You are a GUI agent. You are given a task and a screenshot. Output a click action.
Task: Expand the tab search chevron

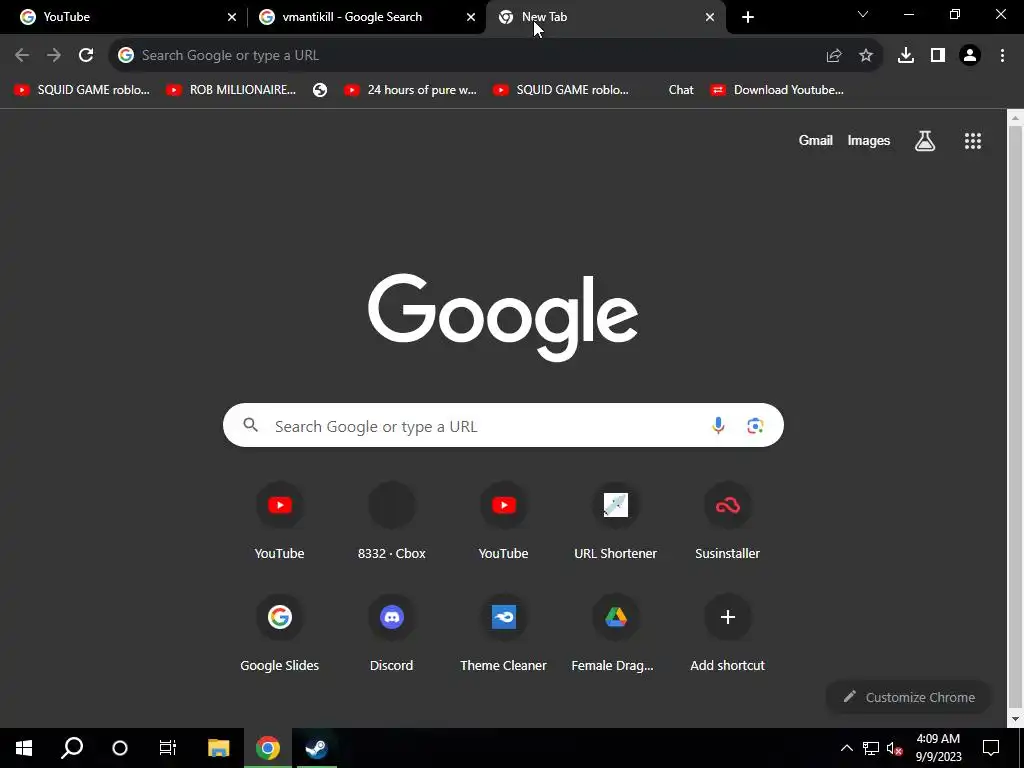[863, 14]
